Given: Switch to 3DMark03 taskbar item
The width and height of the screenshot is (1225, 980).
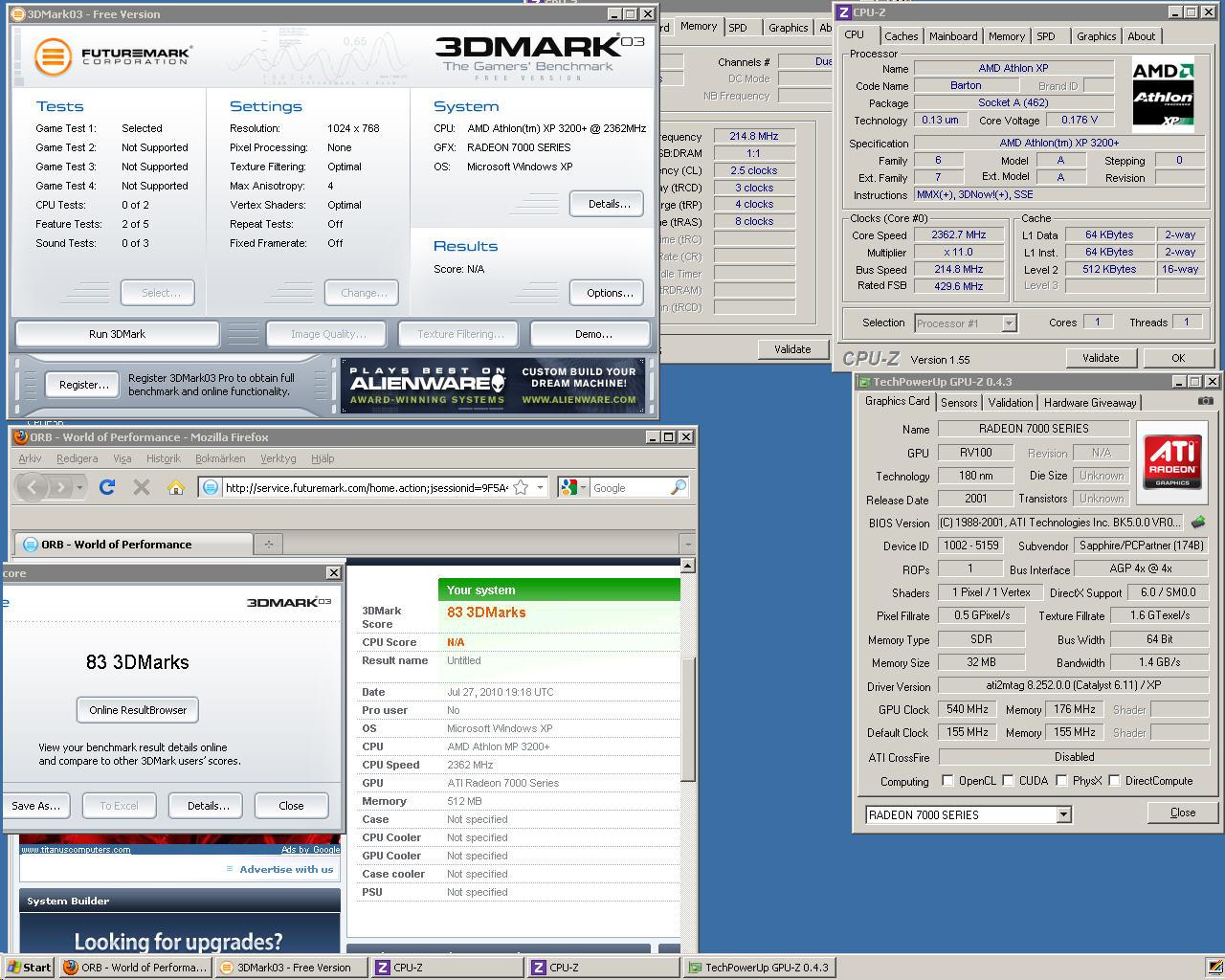Looking at the screenshot, I should point(292,967).
